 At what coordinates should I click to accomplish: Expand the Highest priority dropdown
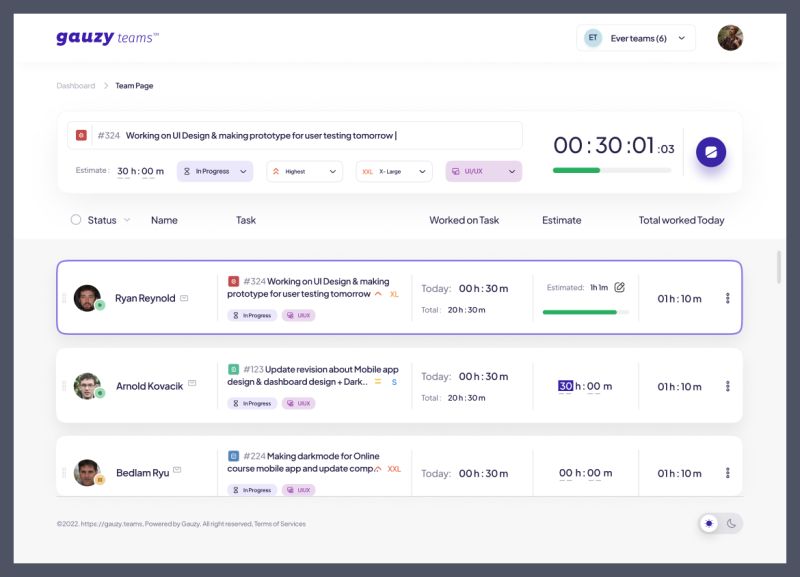coord(304,171)
